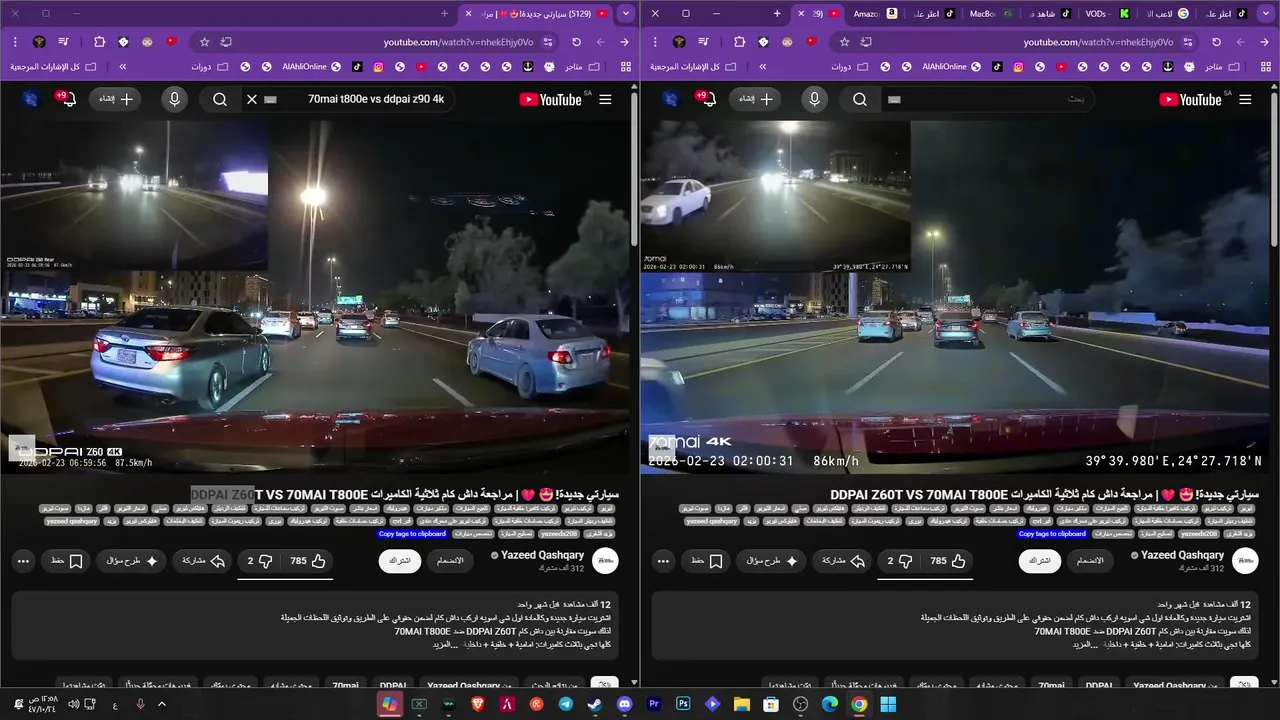Screen dimensions: 1280x720
Task: Like the video (785) in right window
Action: tap(947, 561)
